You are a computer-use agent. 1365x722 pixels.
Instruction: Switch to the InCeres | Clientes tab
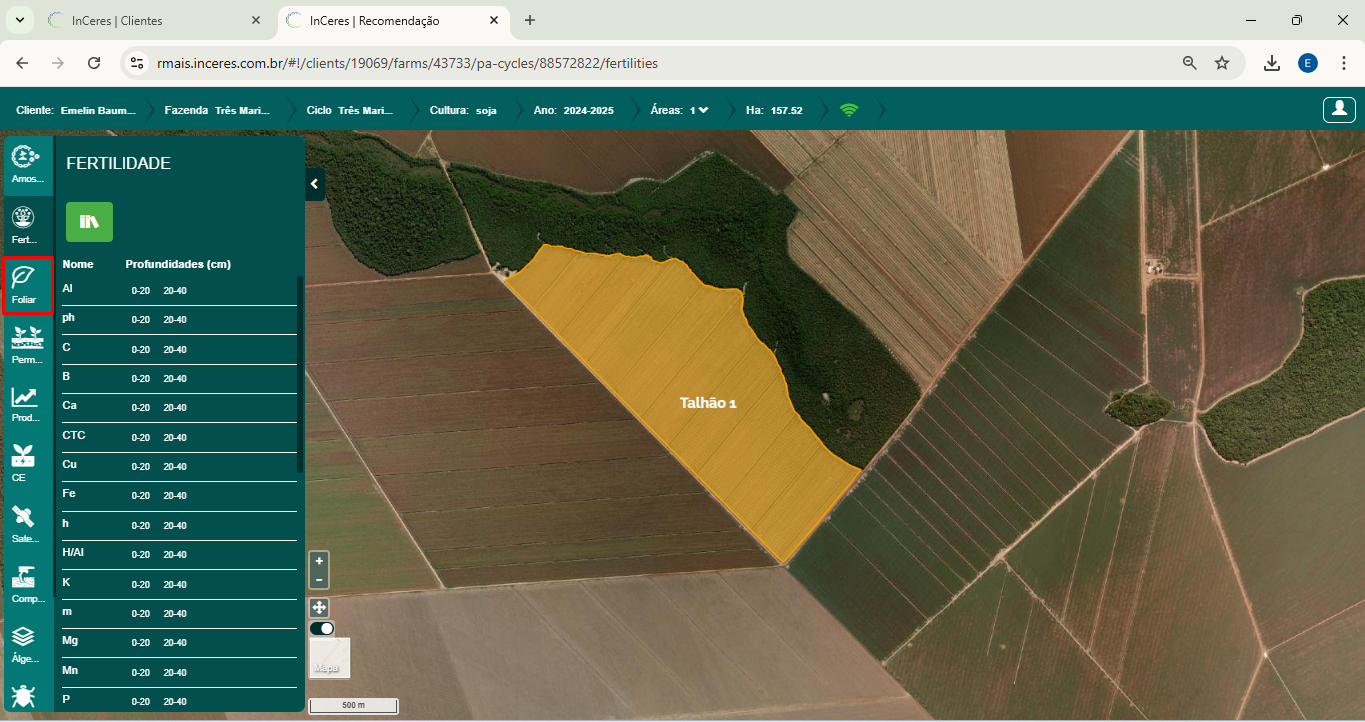coord(155,20)
